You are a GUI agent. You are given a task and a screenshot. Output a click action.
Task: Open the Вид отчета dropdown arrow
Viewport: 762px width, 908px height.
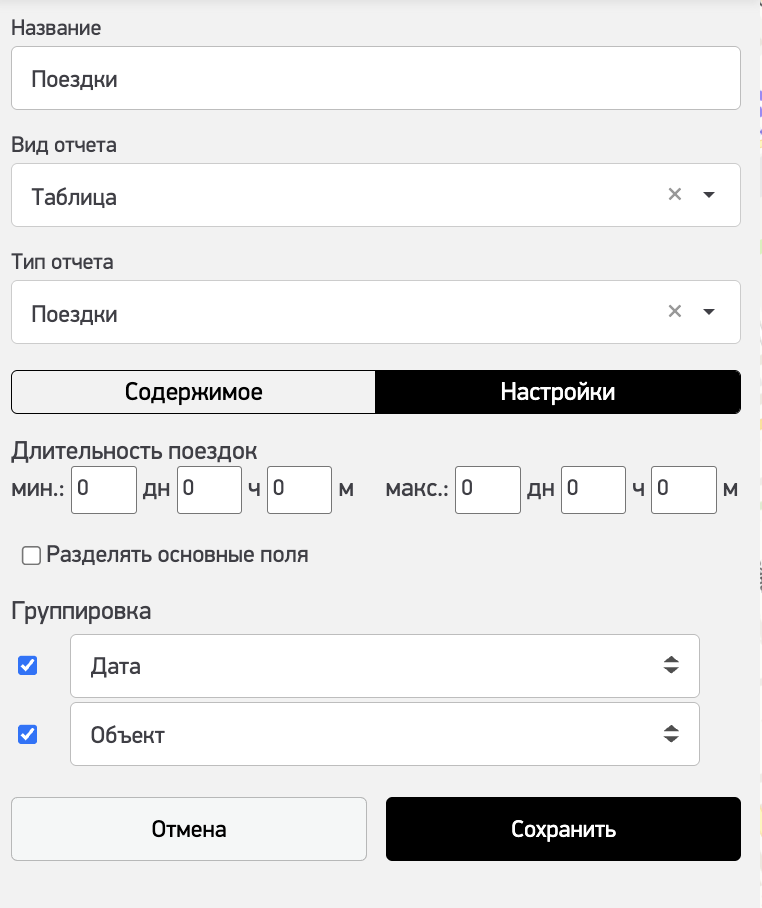(709, 195)
